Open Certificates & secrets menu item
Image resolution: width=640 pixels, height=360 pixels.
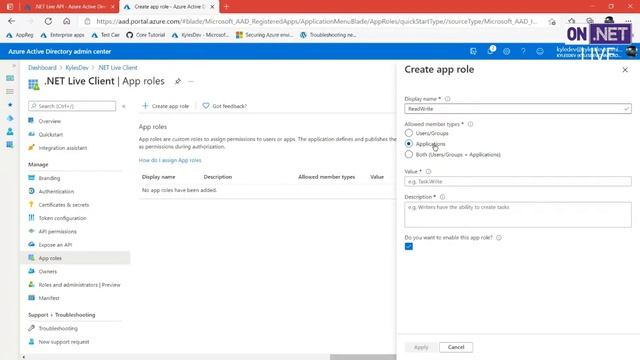(x=63, y=205)
